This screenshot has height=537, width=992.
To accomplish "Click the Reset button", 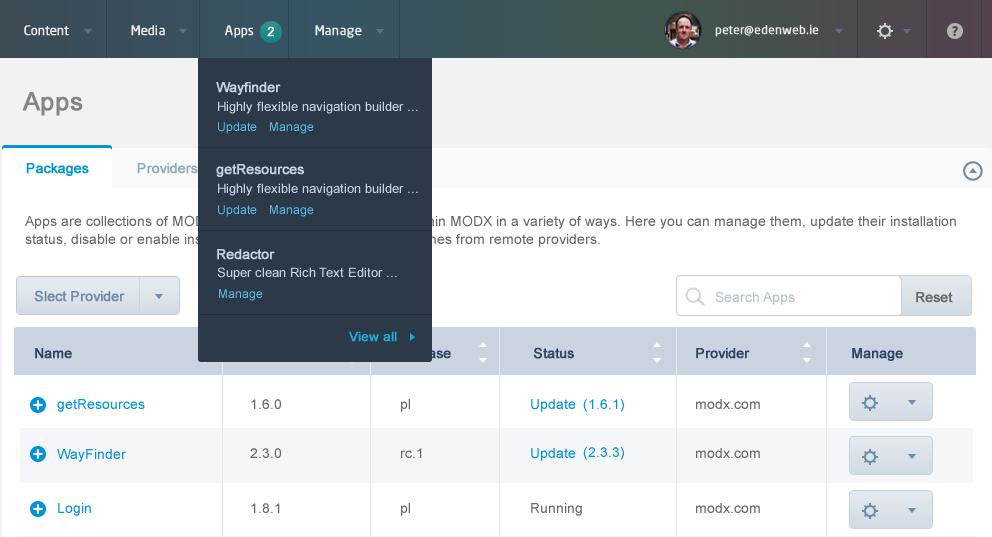I will (936, 297).
